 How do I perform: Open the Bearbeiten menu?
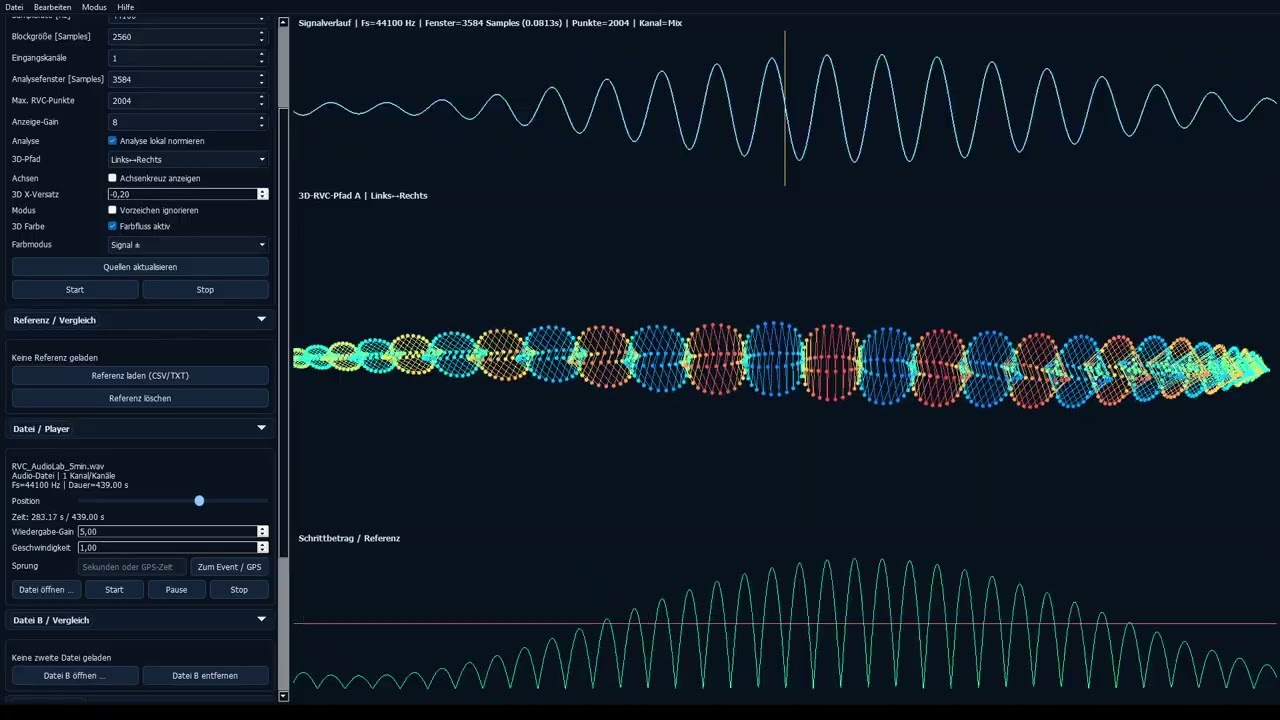point(52,7)
